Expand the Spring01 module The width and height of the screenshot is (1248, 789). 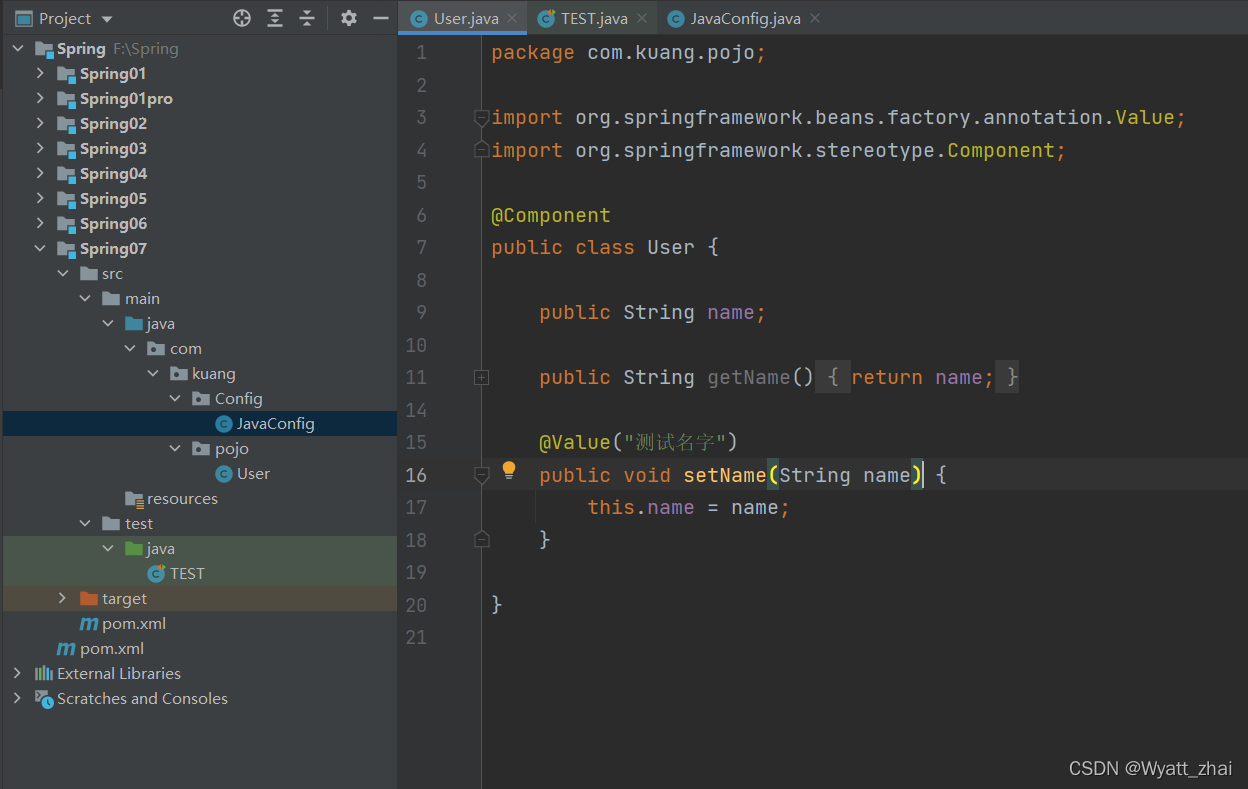click(40, 73)
